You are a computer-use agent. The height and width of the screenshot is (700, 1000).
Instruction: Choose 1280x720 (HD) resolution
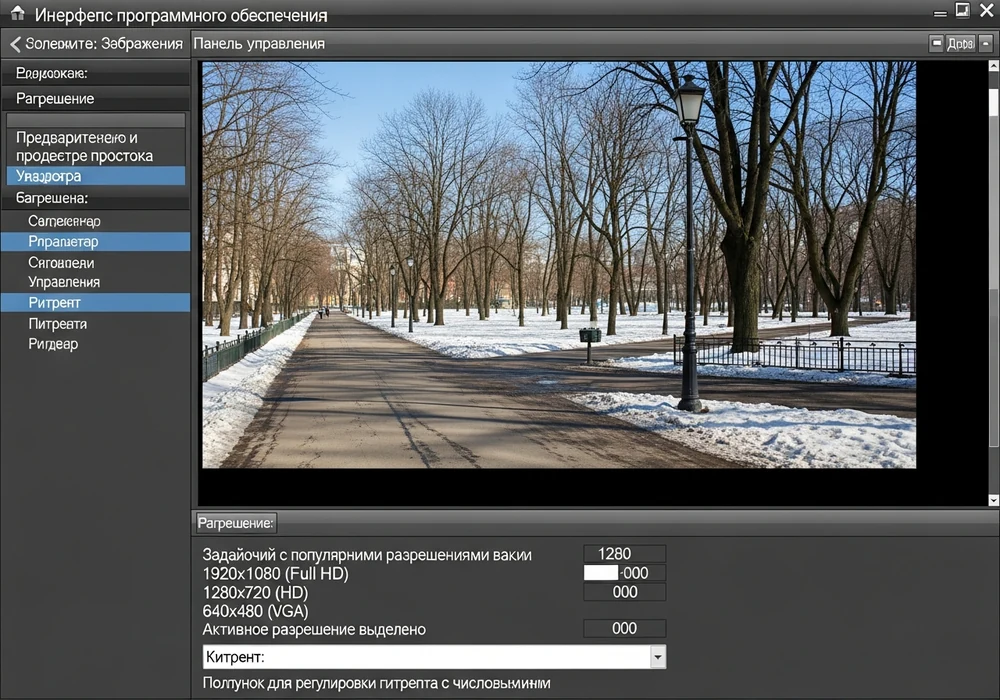[x=255, y=592]
